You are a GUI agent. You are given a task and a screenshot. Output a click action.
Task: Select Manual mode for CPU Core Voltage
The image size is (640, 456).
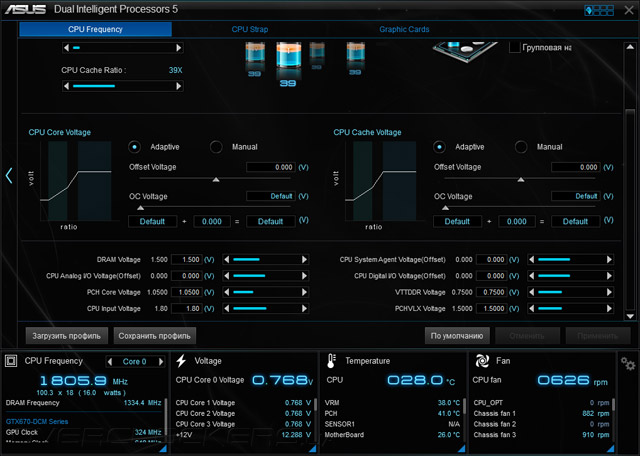pyautogui.click(x=216, y=147)
